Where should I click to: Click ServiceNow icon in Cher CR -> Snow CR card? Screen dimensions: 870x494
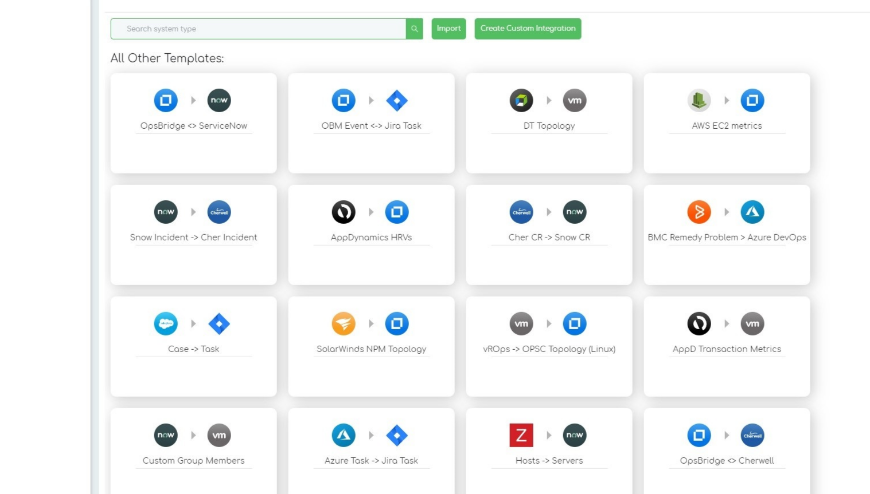point(575,212)
